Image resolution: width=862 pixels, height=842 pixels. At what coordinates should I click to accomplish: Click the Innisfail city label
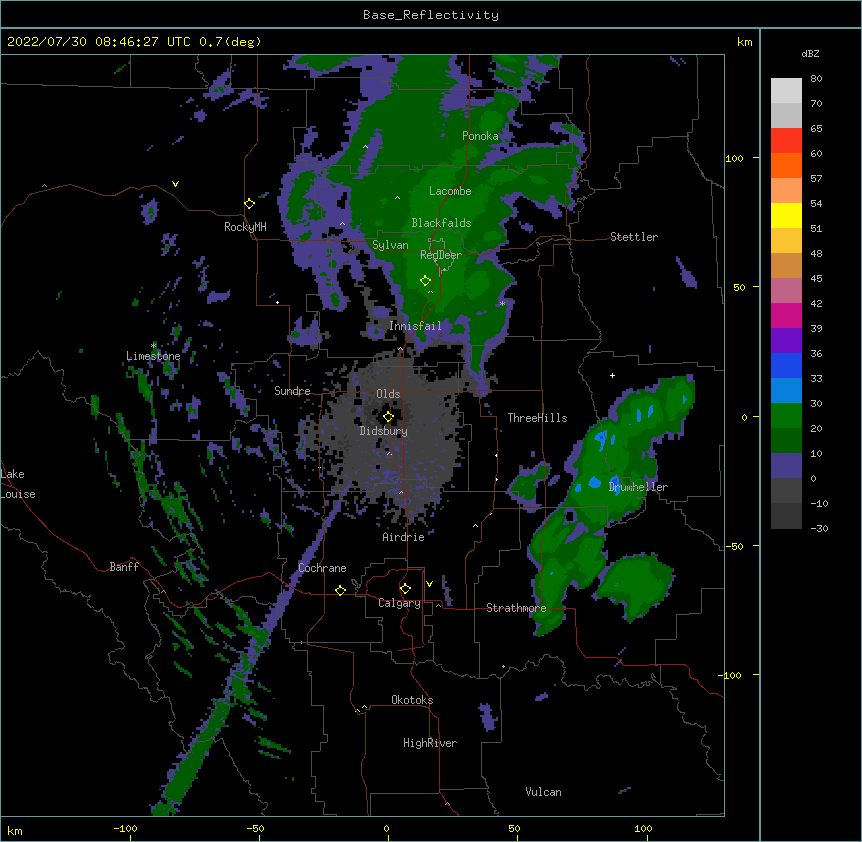pyautogui.click(x=415, y=326)
